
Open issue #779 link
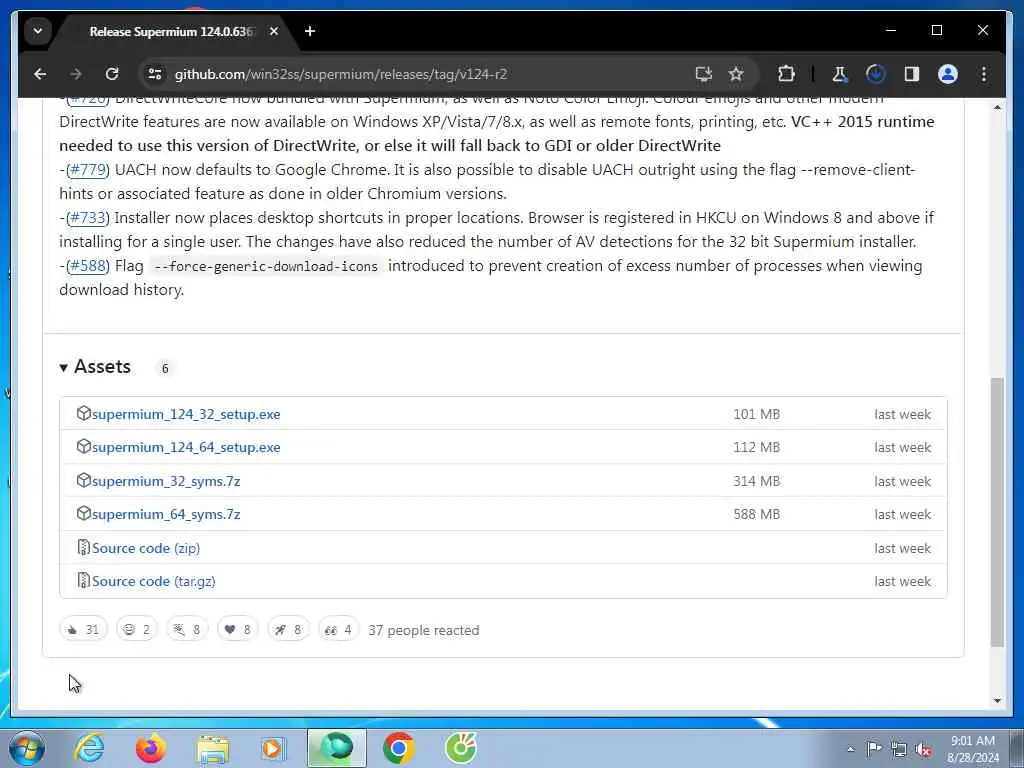point(88,170)
